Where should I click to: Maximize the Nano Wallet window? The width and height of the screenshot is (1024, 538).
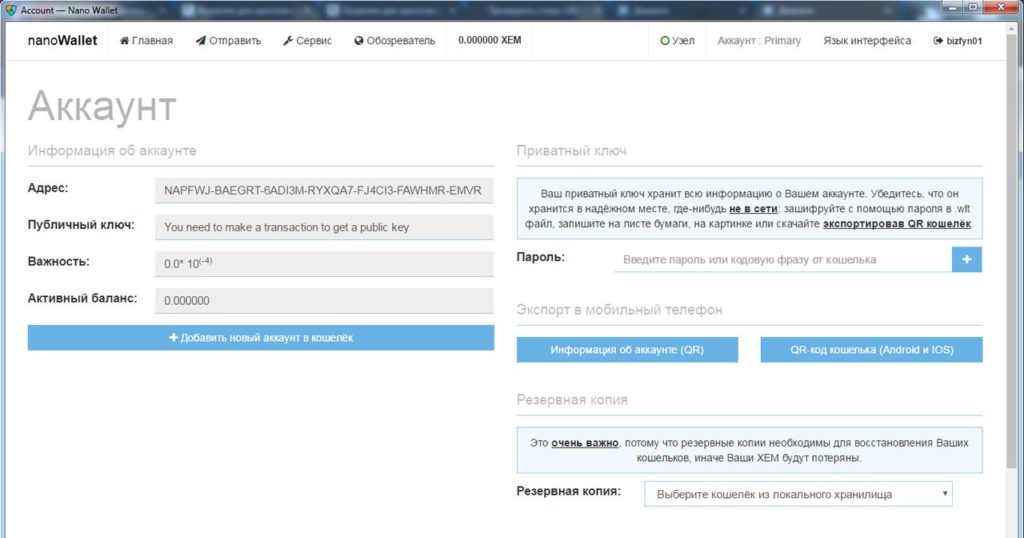(972, 7)
